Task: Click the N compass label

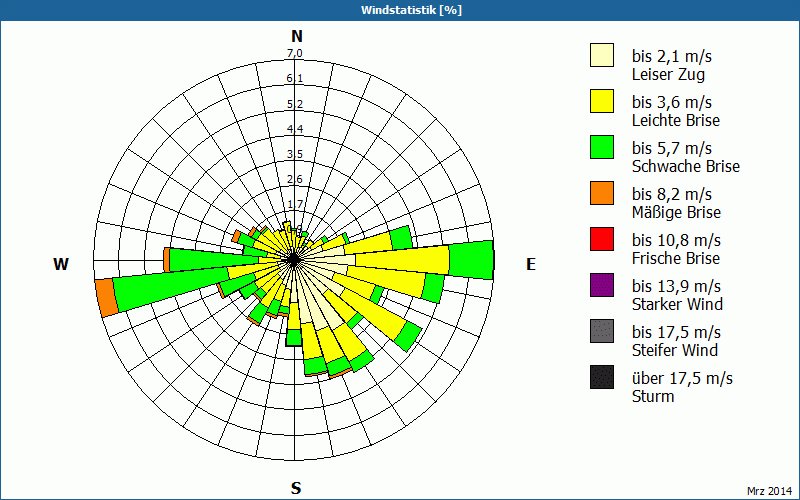Action: click(x=296, y=36)
